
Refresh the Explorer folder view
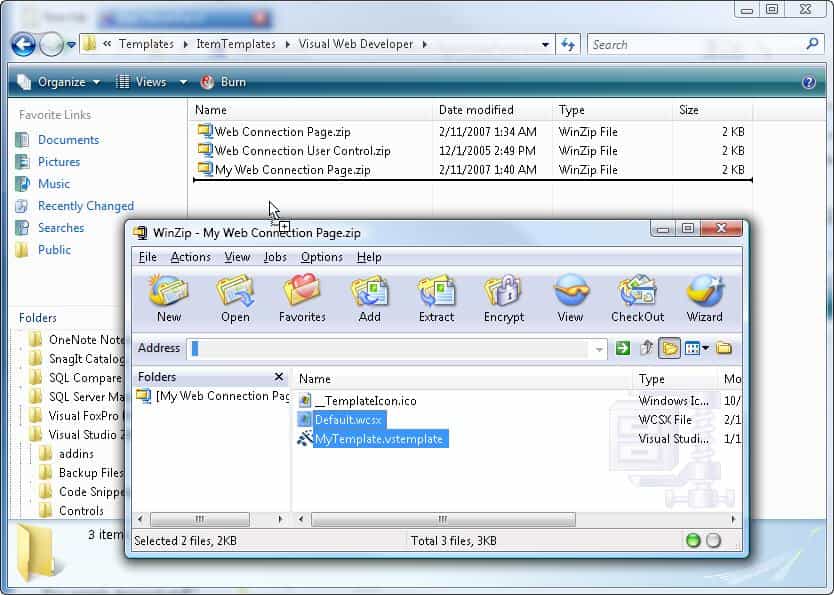568,45
